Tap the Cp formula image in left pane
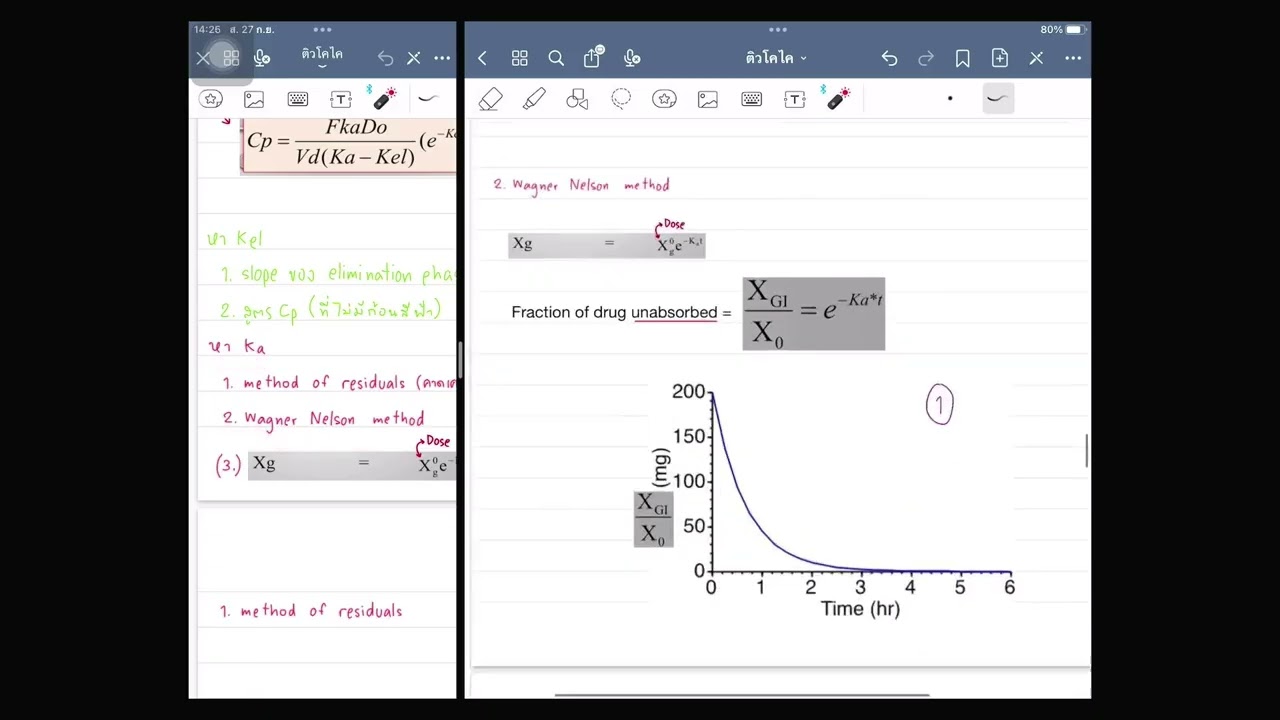Screen dimensions: 1280x720 click(349, 145)
